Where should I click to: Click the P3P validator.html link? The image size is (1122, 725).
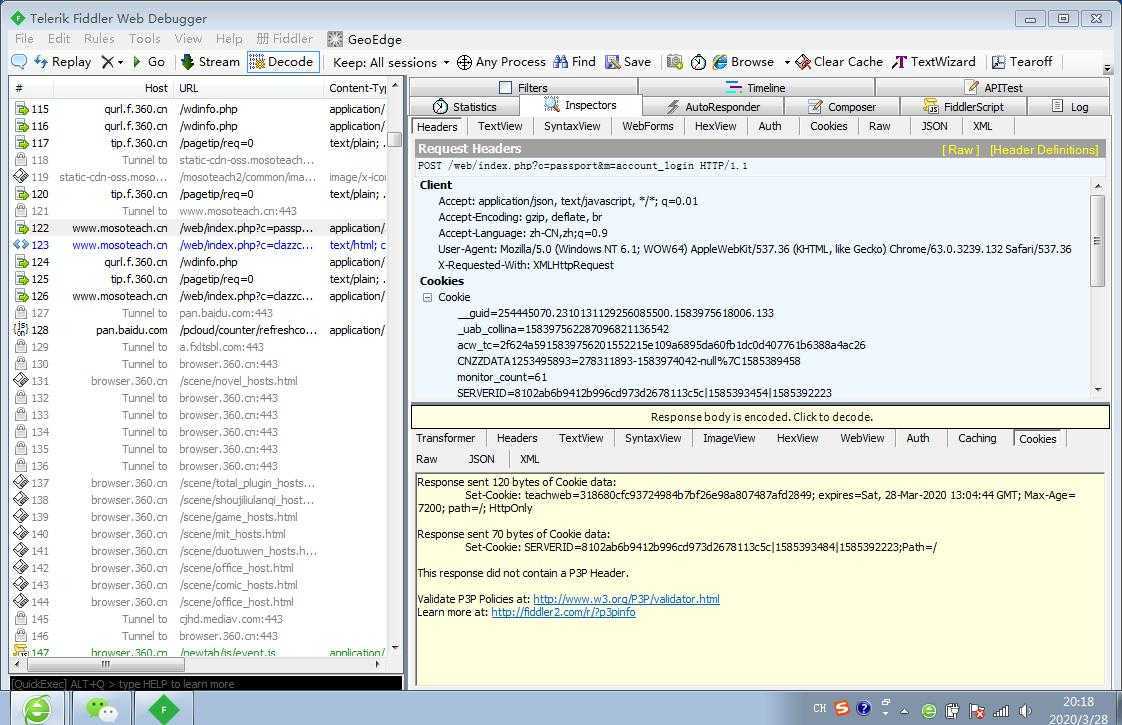coord(626,599)
